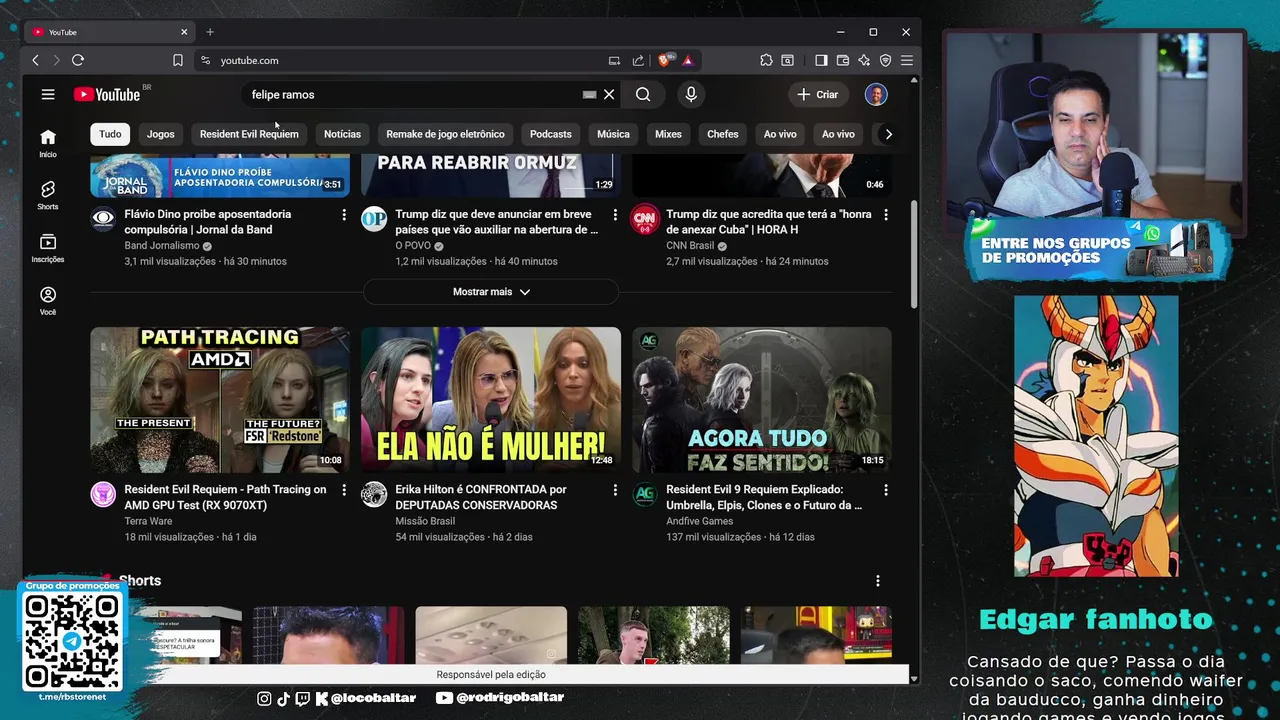Open Brave Rewards triangle icon
The width and height of the screenshot is (1280, 720).
click(688, 60)
